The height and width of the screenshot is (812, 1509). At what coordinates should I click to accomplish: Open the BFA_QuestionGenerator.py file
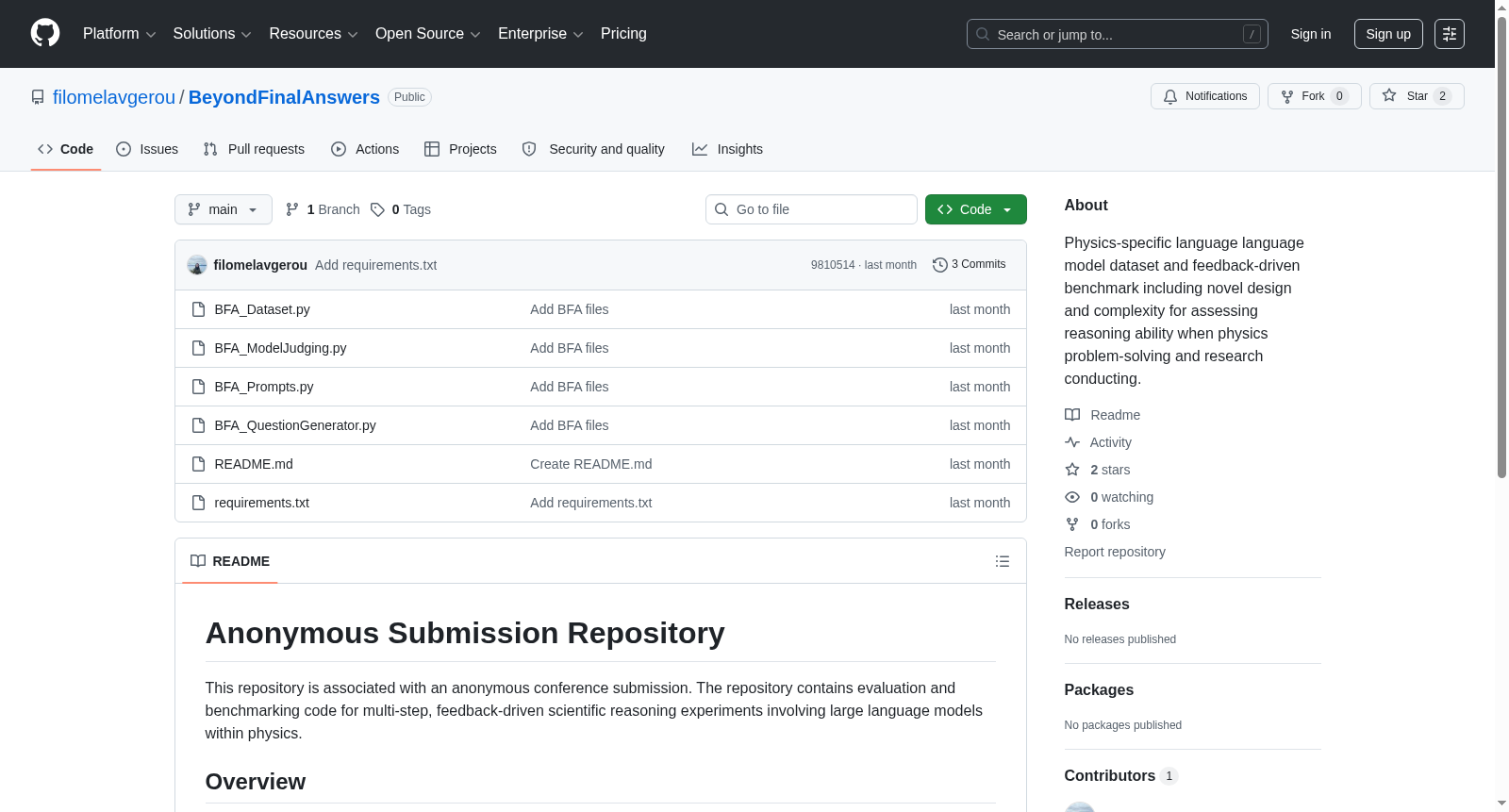tap(295, 425)
